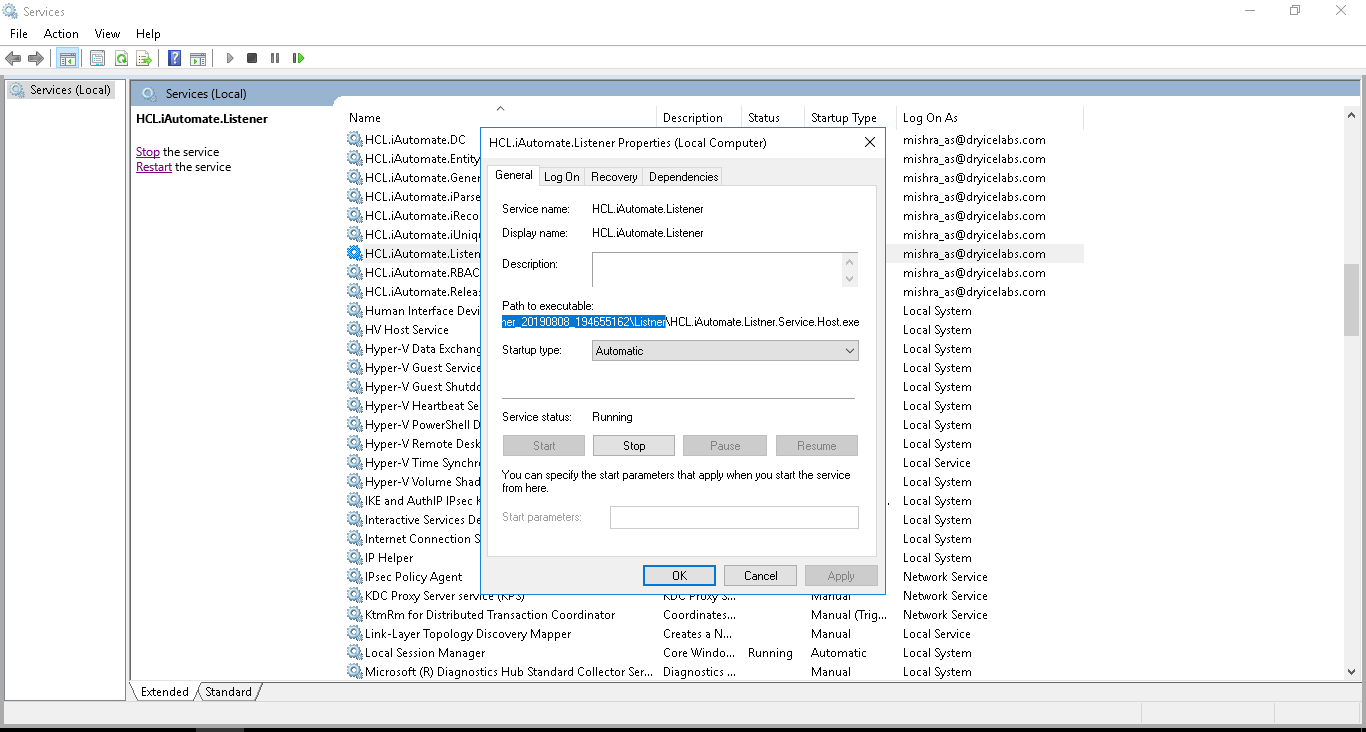The height and width of the screenshot is (732, 1366).
Task: Open the View menu
Action: pyautogui.click(x=107, y=34)
